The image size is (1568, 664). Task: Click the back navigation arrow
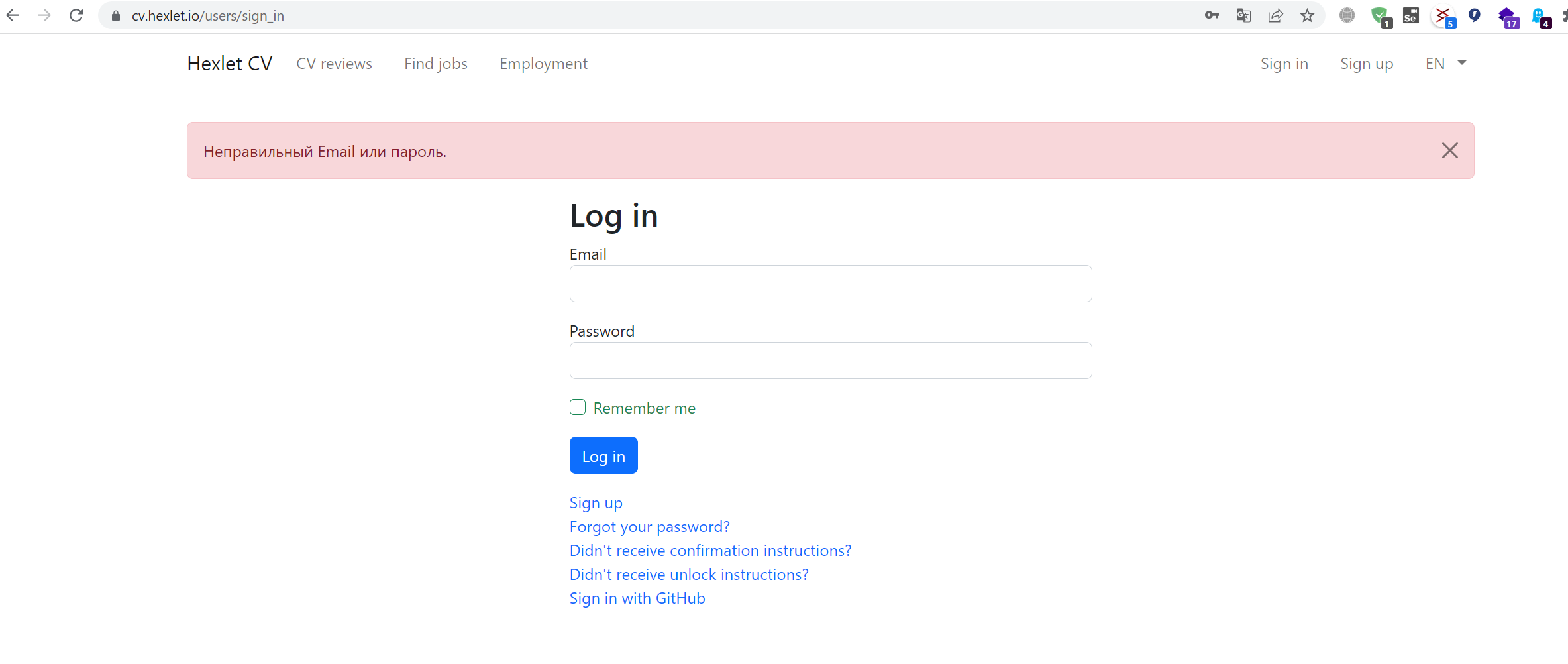[x=13, y=15]
